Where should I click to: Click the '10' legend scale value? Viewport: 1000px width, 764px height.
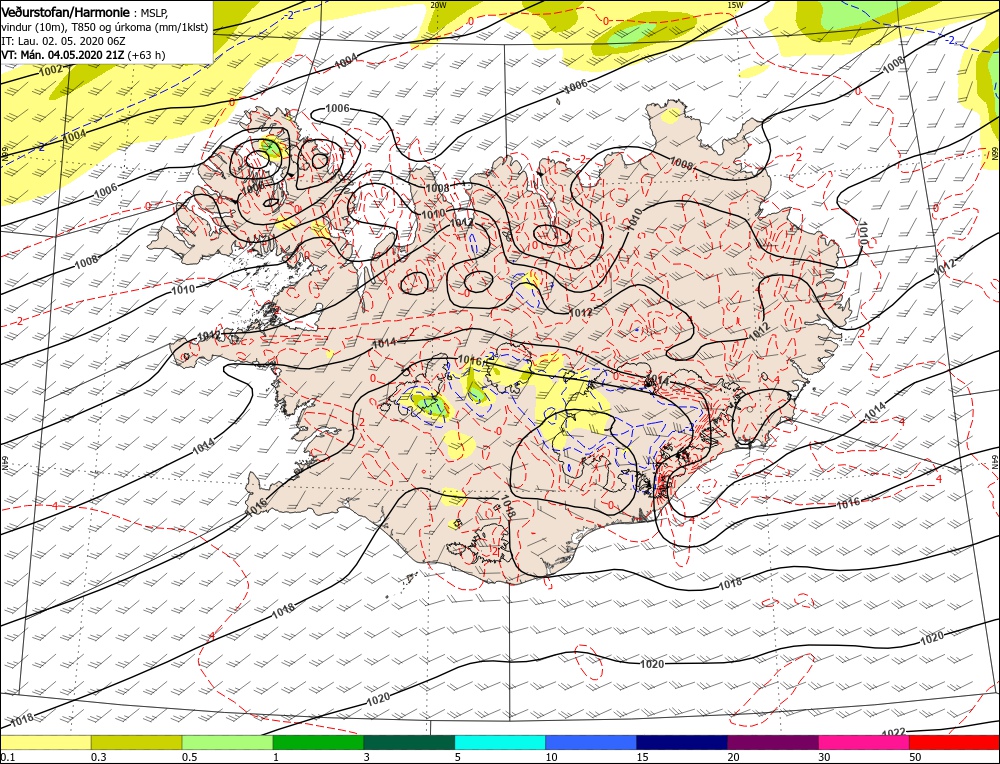pos(552,756)
